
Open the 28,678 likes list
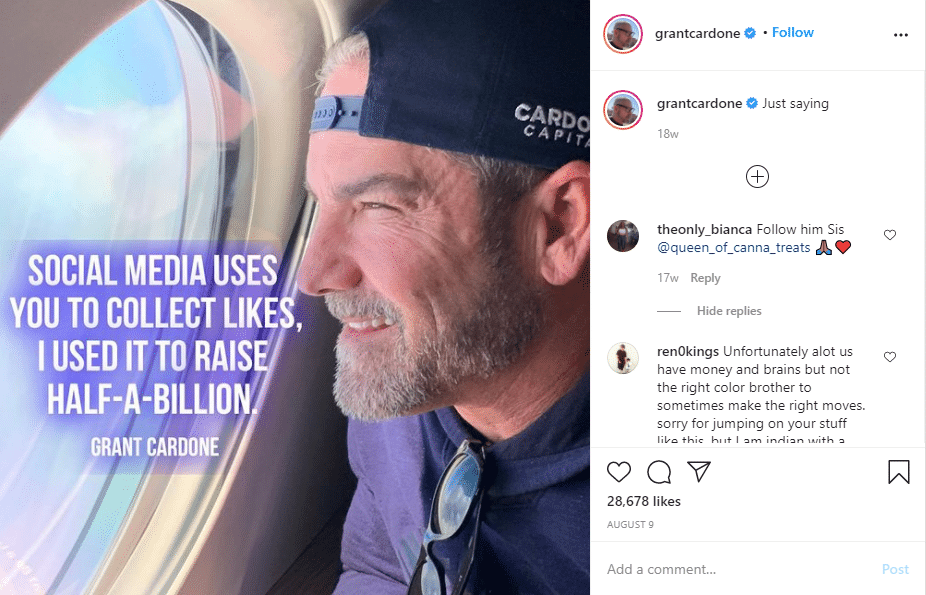[642, 500]
